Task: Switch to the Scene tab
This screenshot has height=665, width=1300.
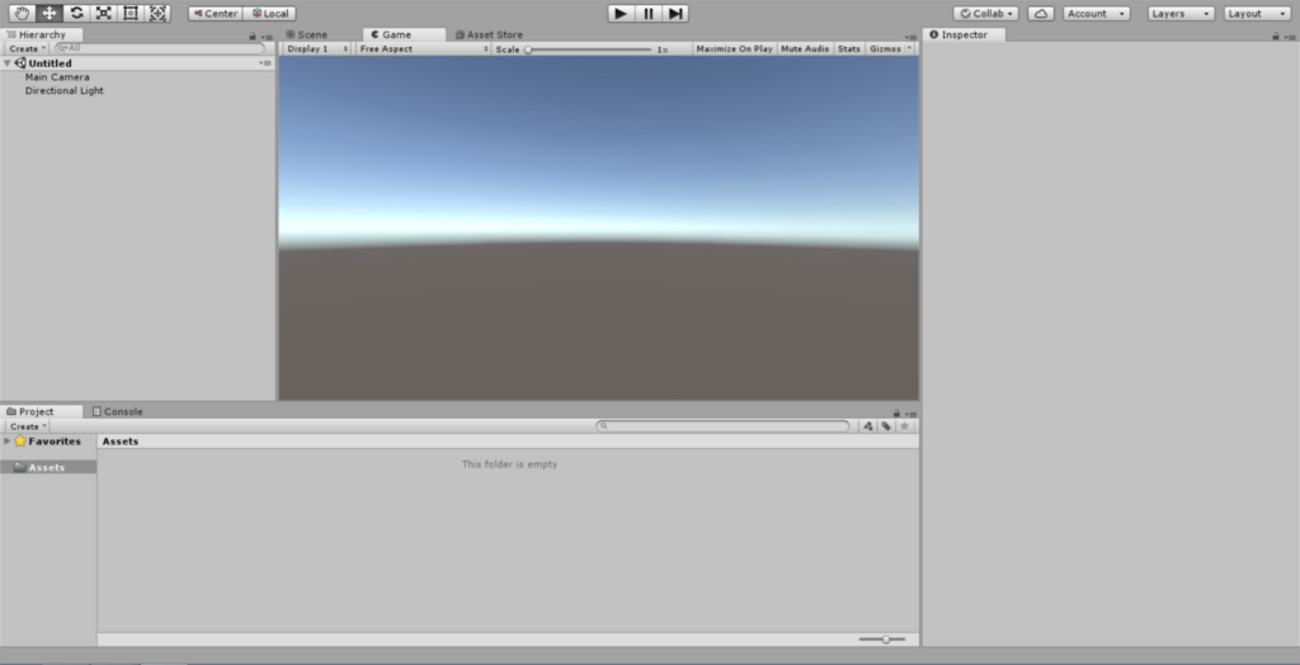Action: (x=307, y=34)
